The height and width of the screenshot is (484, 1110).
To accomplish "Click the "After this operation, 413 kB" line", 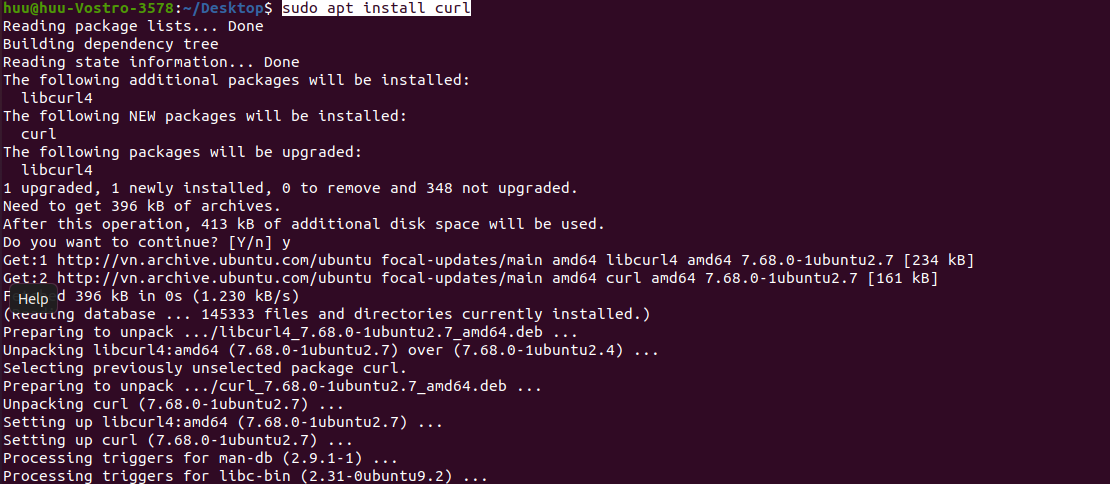I will tap(303, 224).
